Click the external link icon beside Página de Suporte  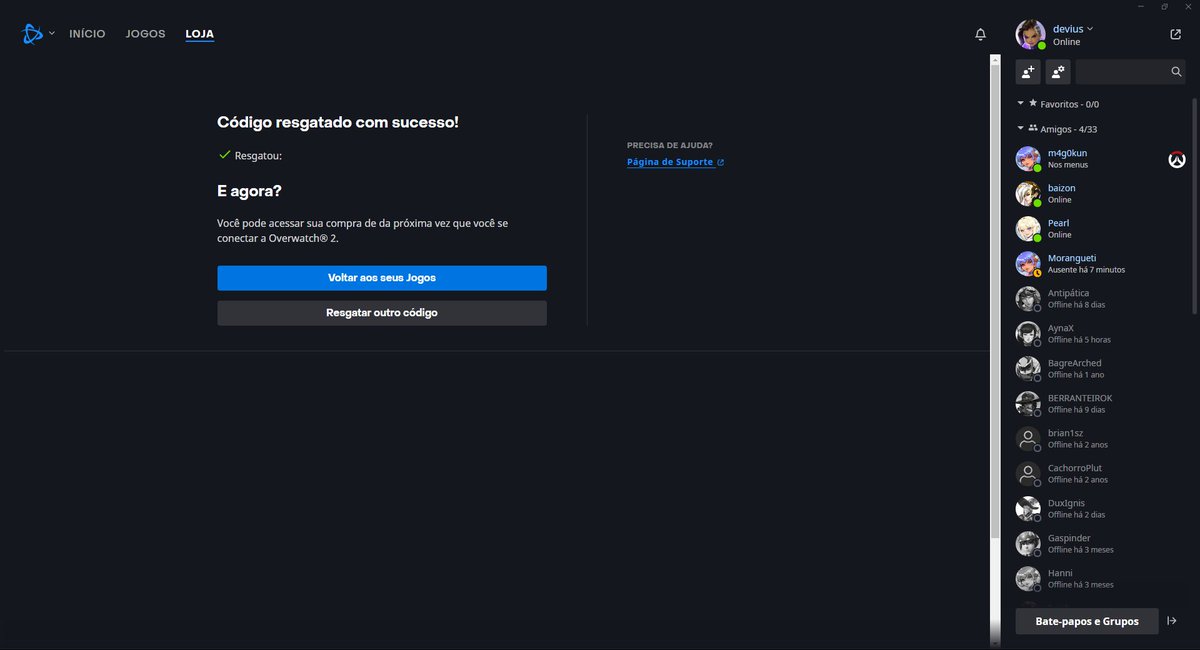(720, 162)
